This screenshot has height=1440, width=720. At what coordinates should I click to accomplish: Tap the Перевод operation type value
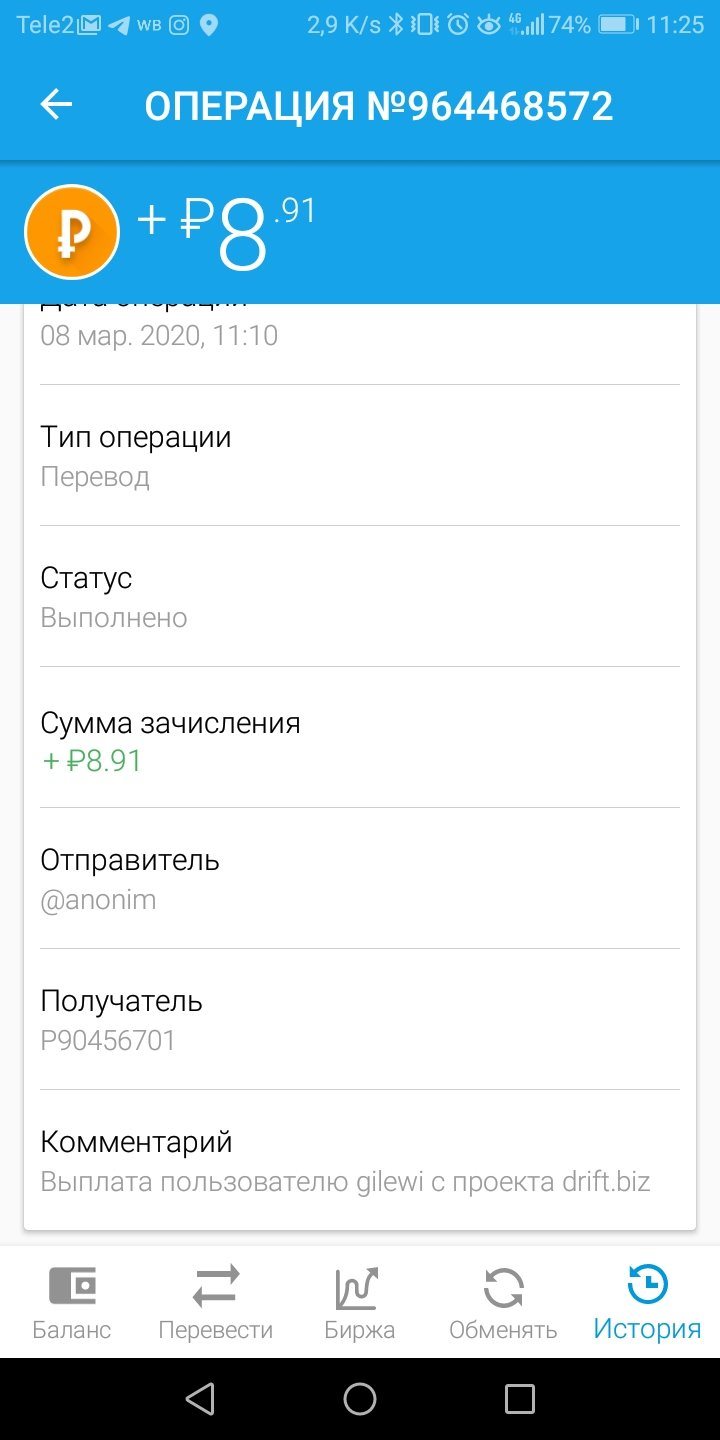tap(95, 477)
